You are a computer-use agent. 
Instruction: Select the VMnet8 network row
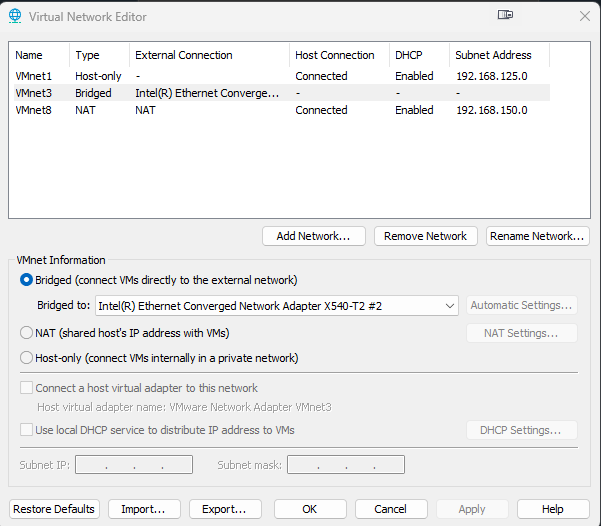282,110
